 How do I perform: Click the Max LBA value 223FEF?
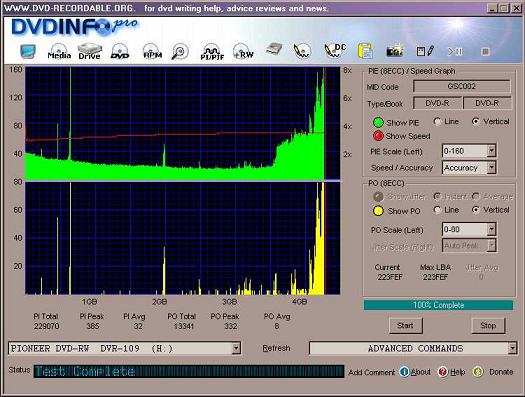(x=435, y=277)
